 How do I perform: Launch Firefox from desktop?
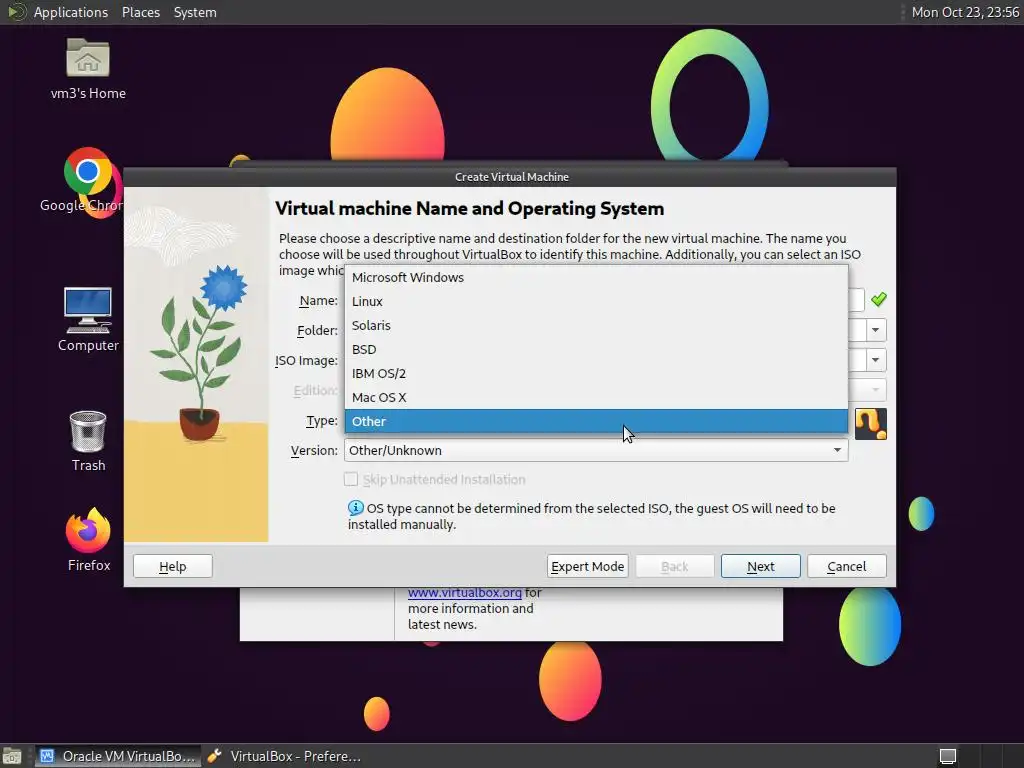click(x=88, y=530)
